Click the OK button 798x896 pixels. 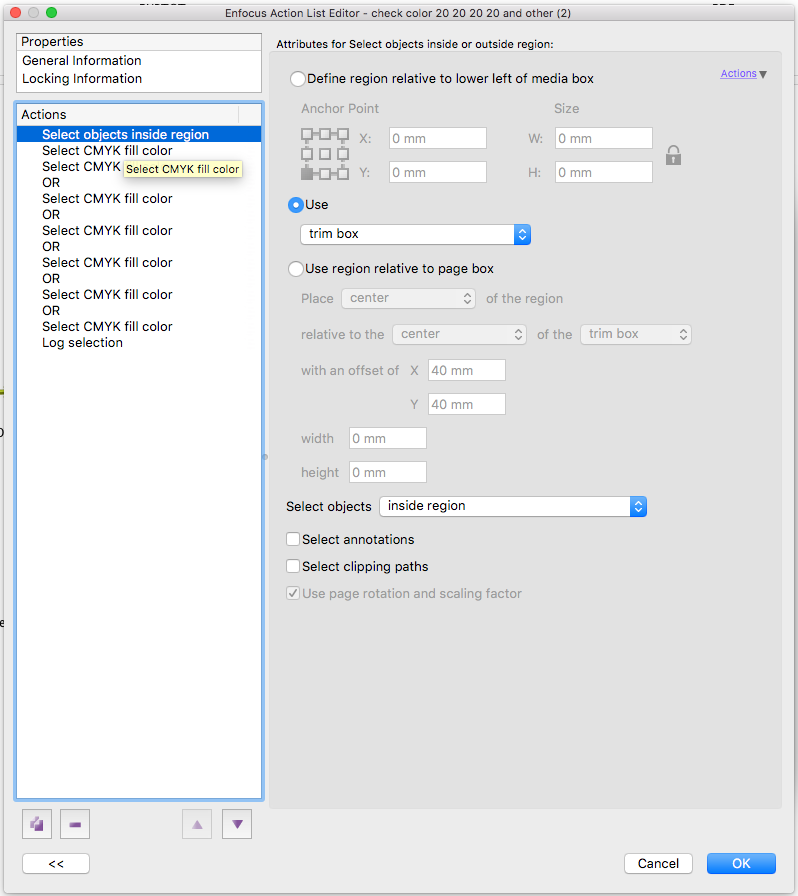tap(741, 863)
